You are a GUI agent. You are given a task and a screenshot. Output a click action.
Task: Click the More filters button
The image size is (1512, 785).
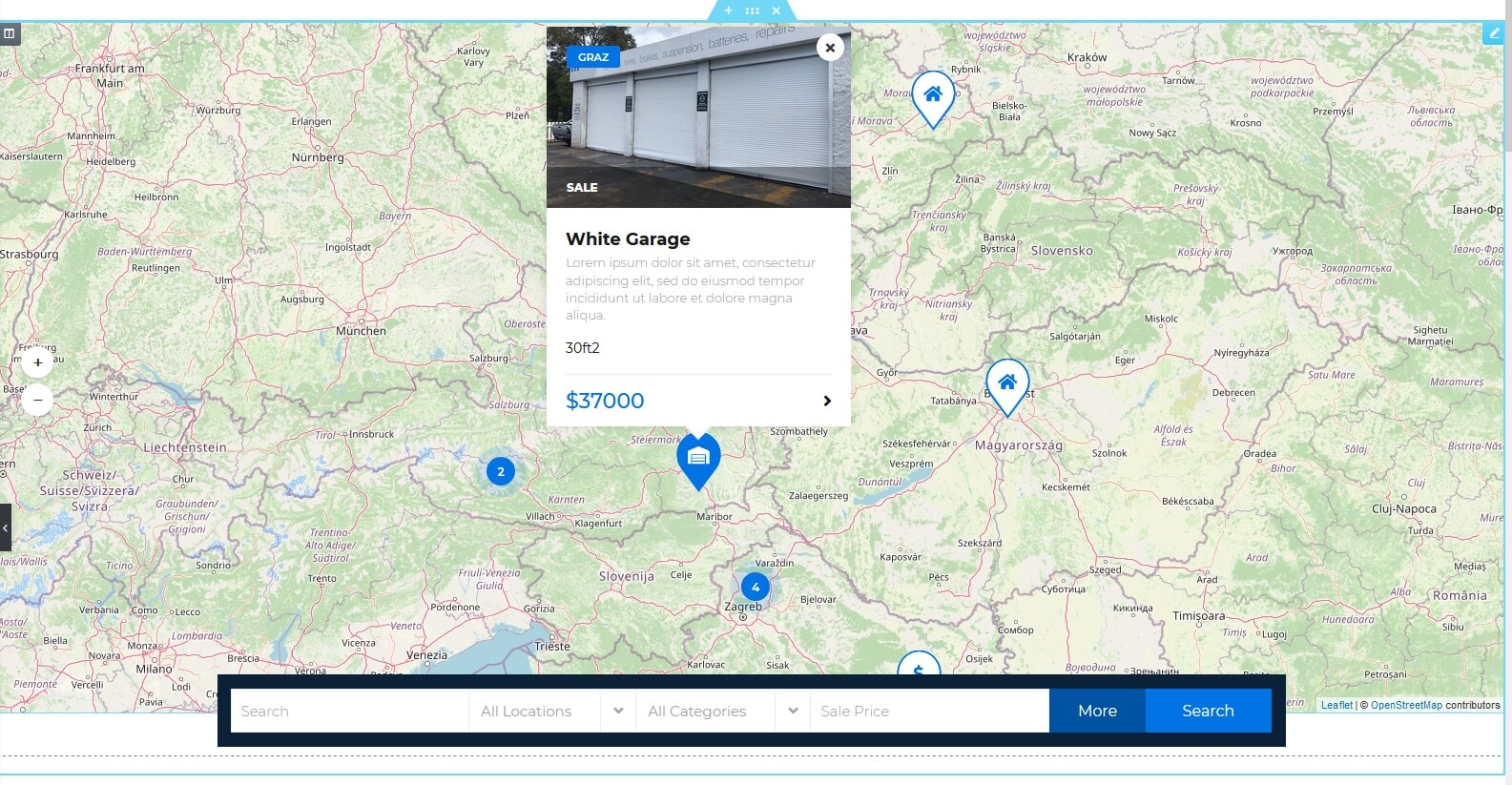[1097, 711]
